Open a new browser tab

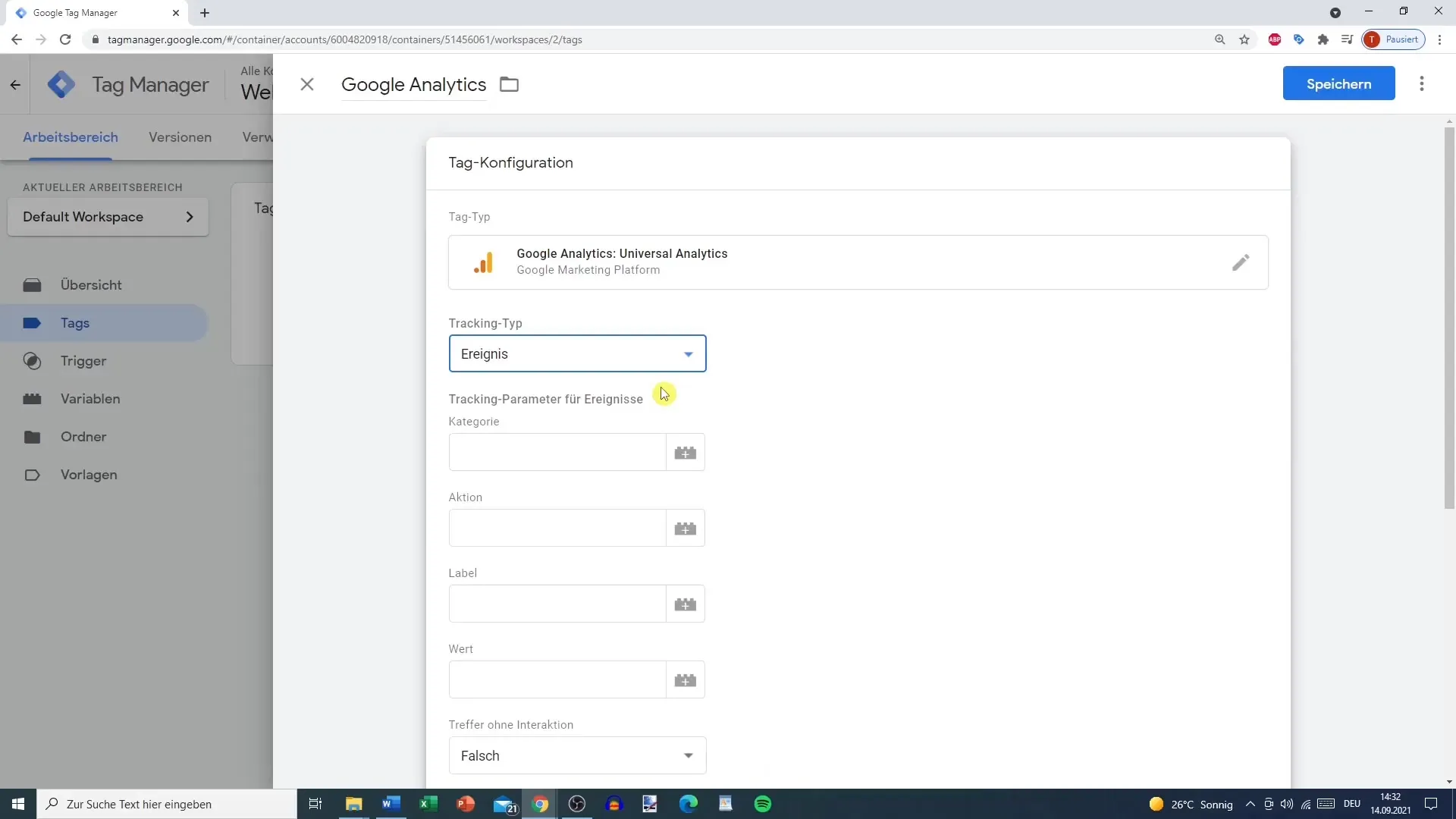click(x=205, y=13)
